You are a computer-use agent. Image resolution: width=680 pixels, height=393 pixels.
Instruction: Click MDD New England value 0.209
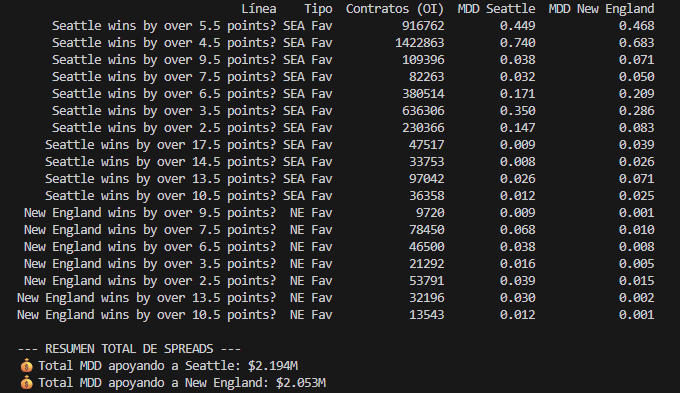636,94
